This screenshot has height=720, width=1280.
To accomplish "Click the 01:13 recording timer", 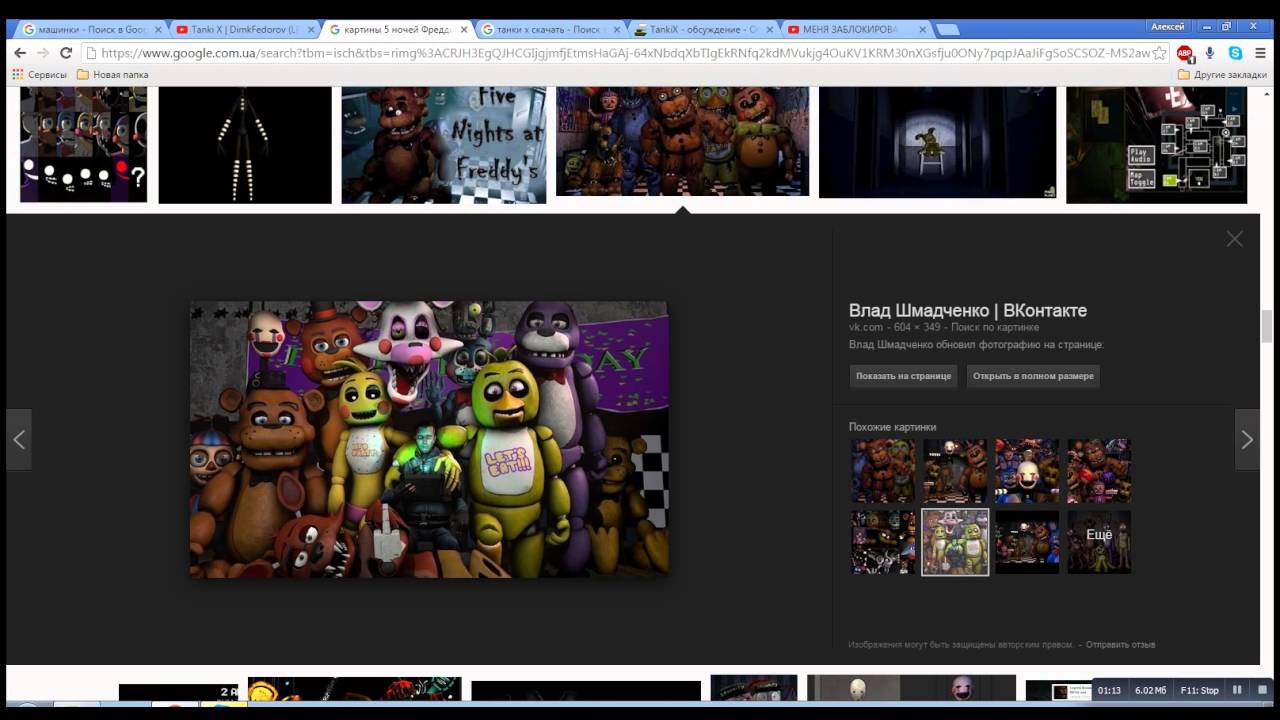I will coord(1109,690).
